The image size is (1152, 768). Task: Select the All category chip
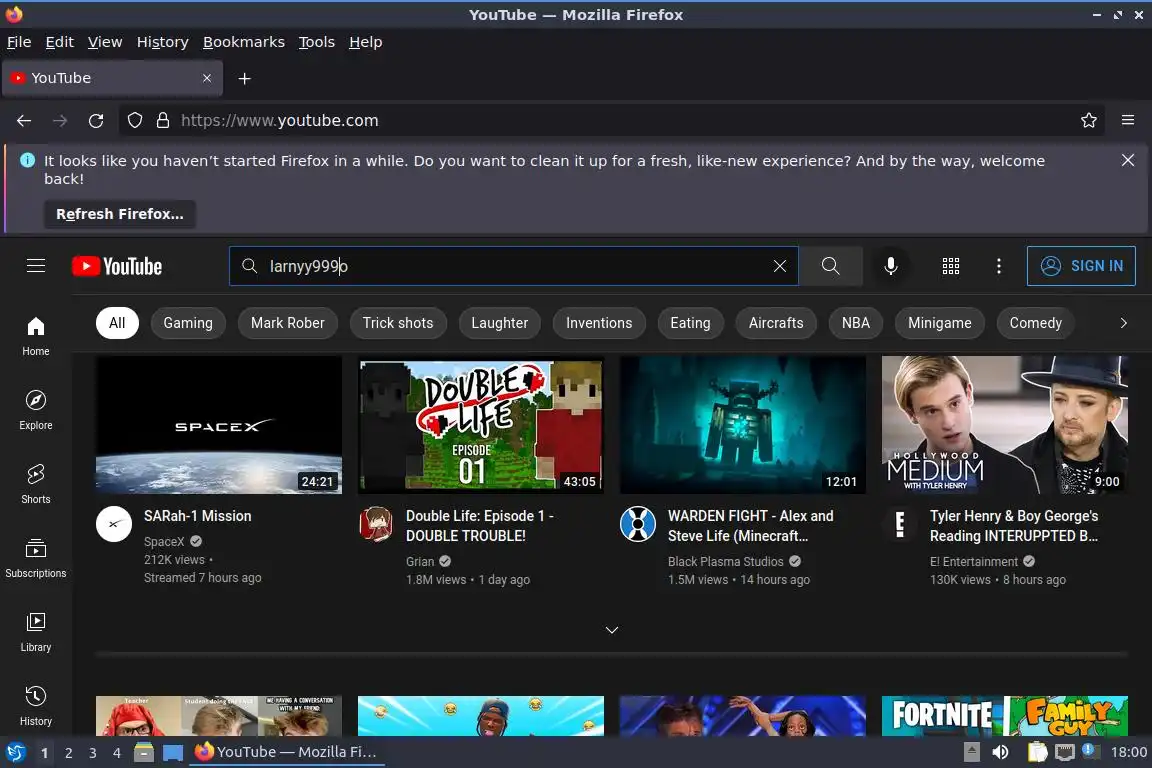[117, 323]
